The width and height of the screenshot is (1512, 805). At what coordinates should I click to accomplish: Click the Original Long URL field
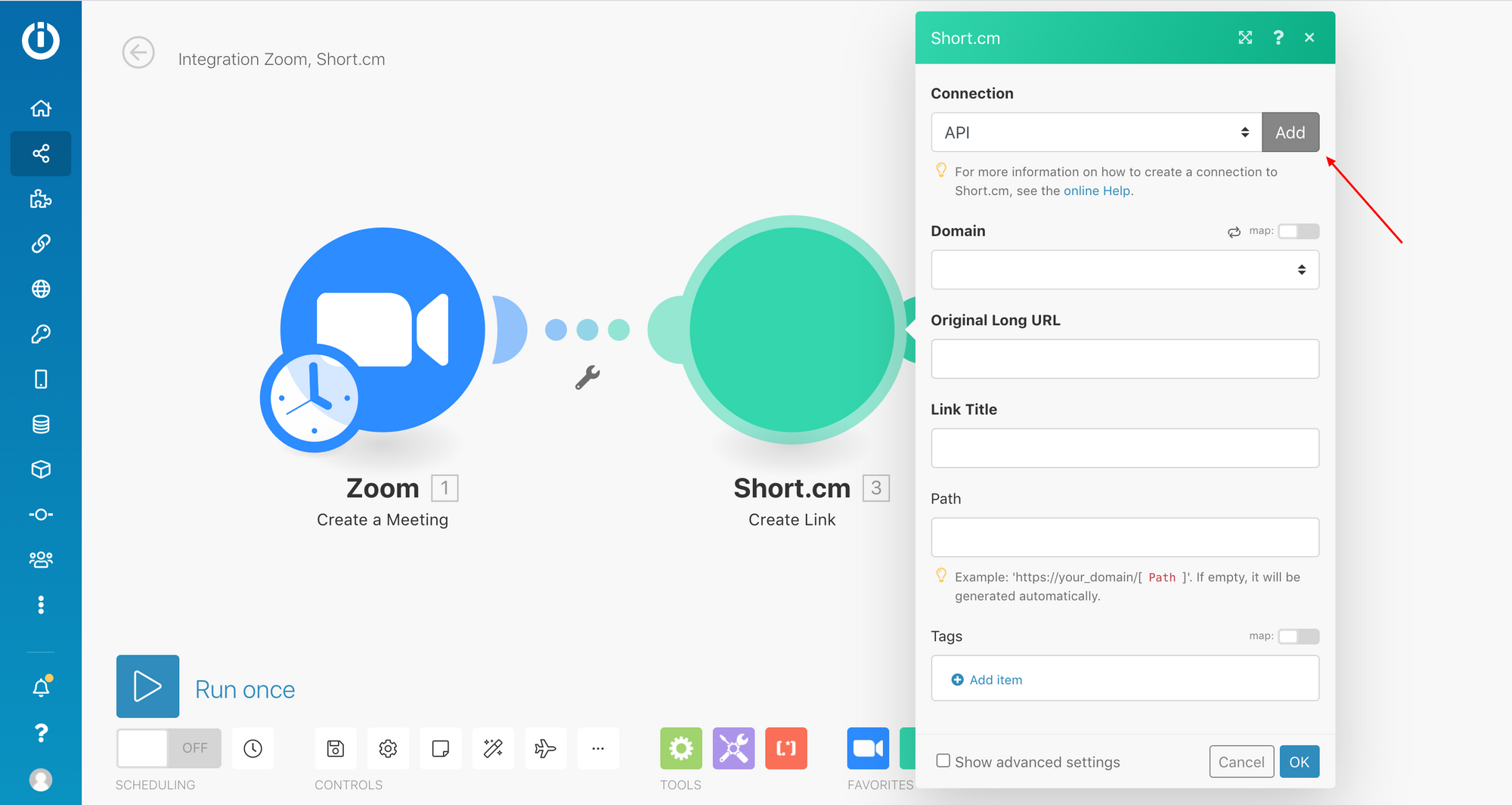1125,359
